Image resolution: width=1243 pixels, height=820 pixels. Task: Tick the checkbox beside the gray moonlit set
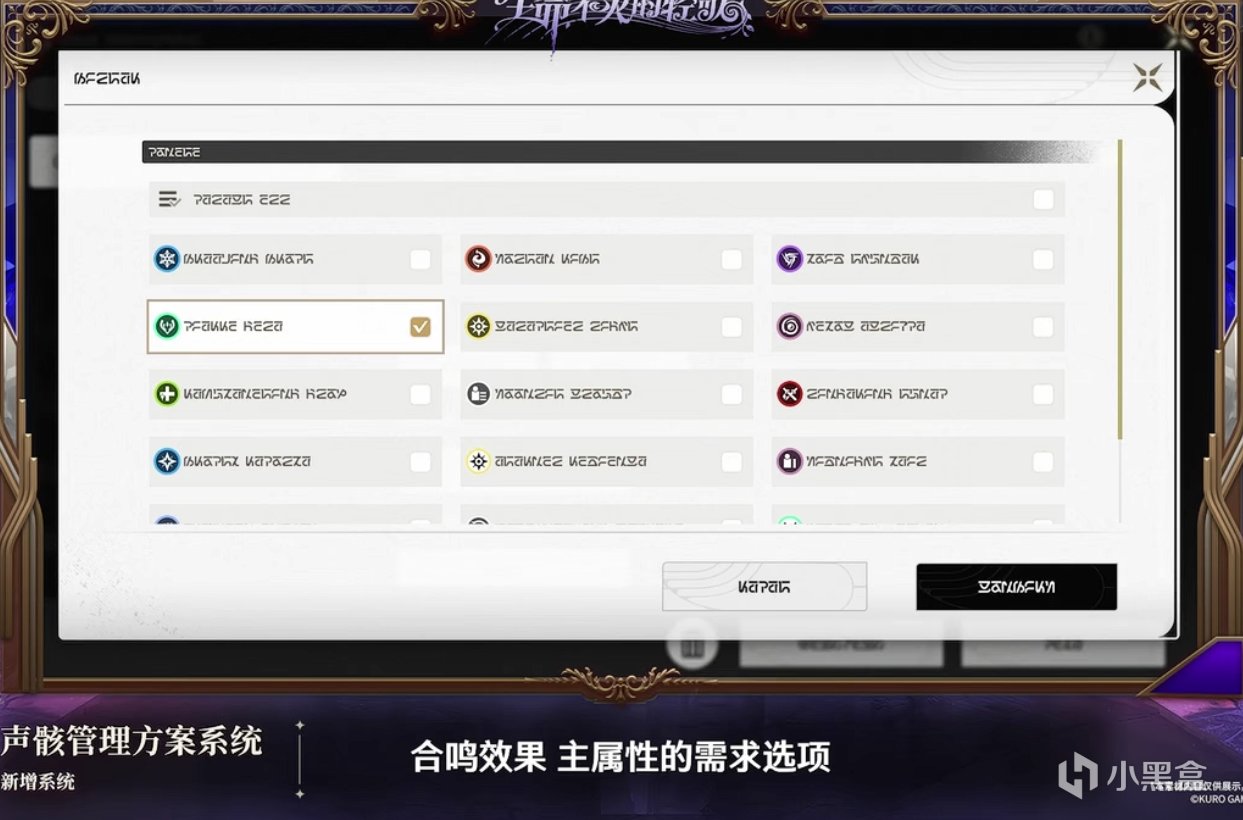732,394
